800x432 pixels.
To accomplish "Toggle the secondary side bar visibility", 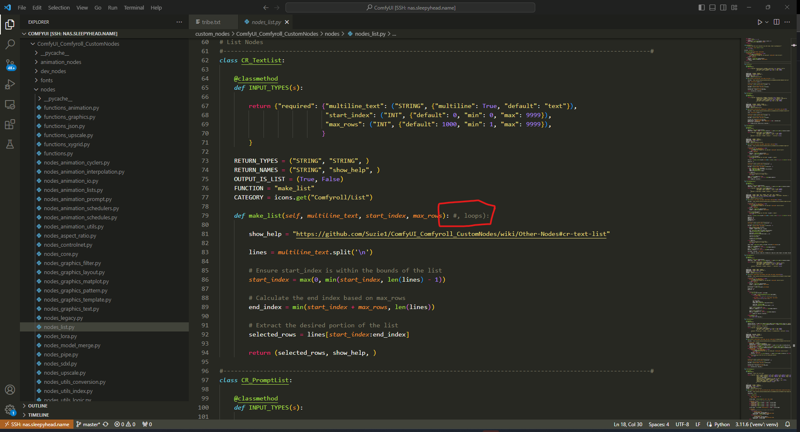I will tap(723, 7).
